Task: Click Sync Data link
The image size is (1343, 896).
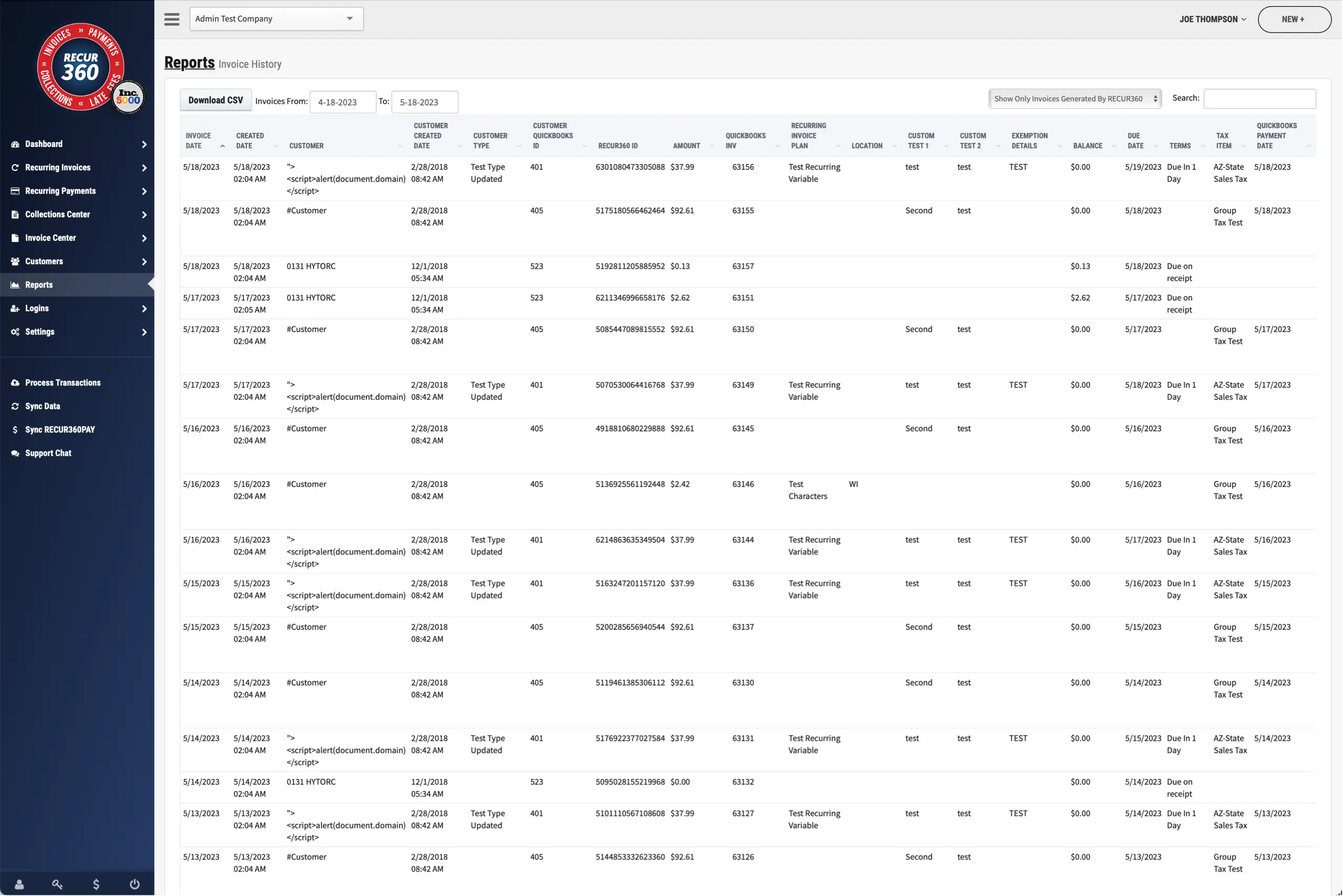Action: click(x=42, y=406)
